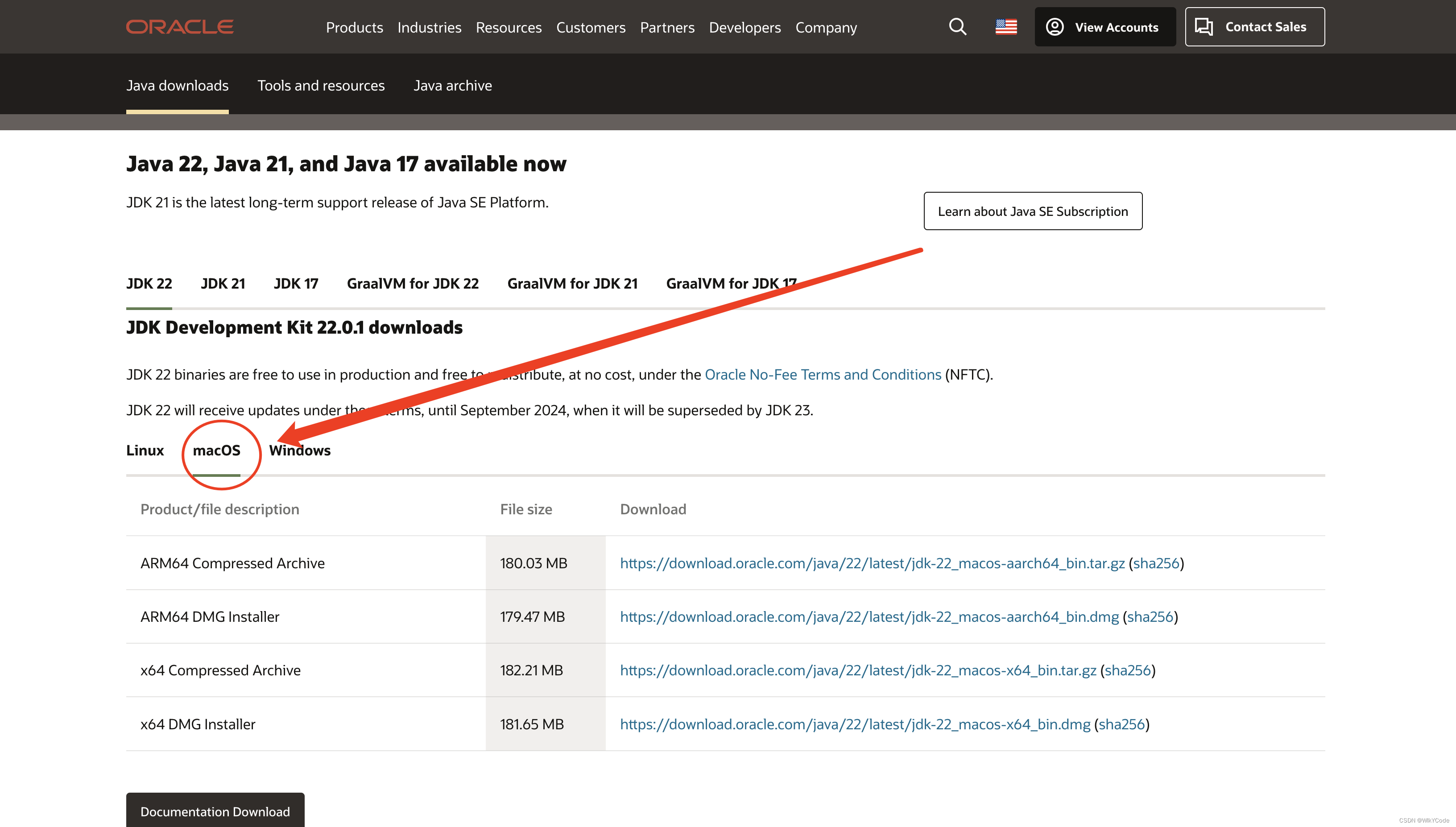The width and height of the screenshot is (1456, 827).
Task: Click the Oracle logo
Action: 179,27
